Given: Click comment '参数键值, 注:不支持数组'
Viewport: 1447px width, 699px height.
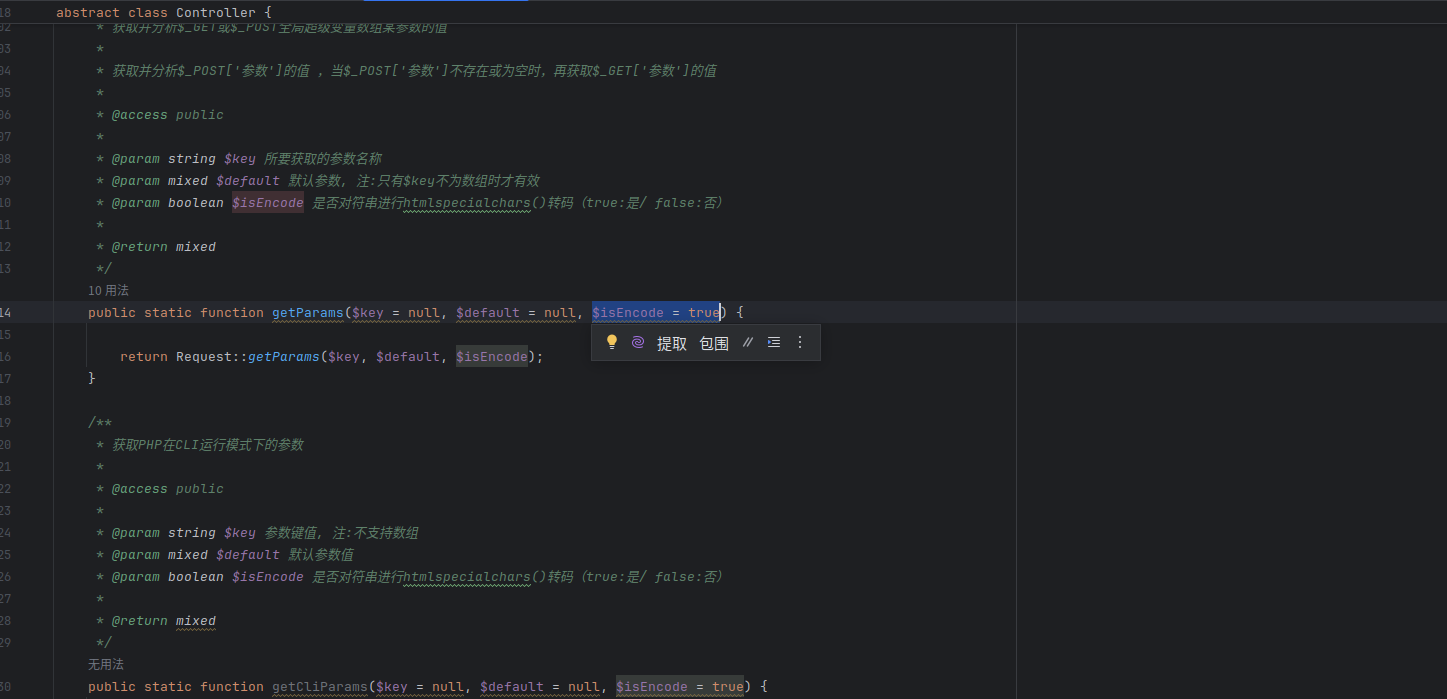Looking at the screenshot, I should (x=341, y=533).
